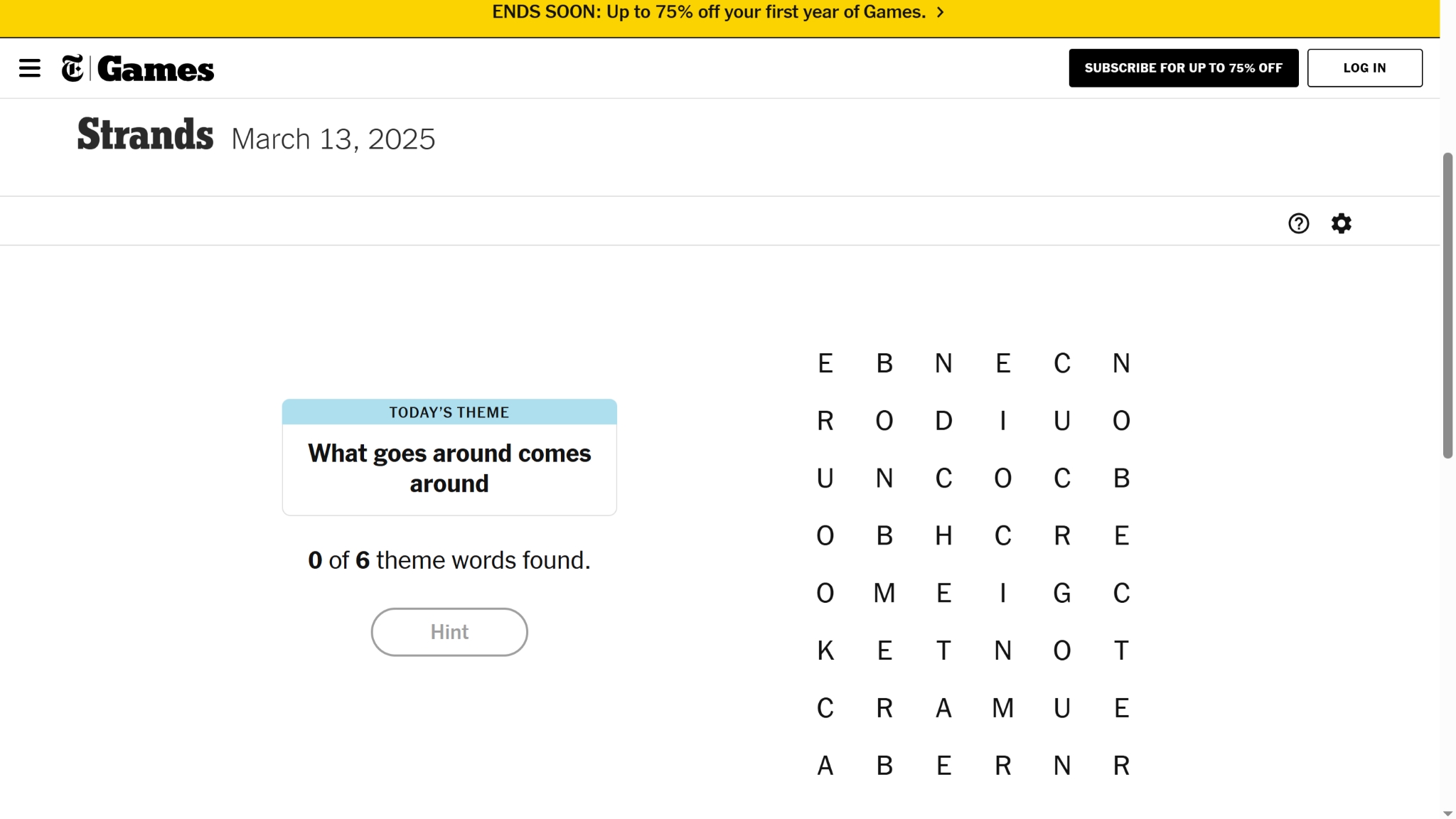
Task: Open the settings gear icon
Action: pos(1341,223)
